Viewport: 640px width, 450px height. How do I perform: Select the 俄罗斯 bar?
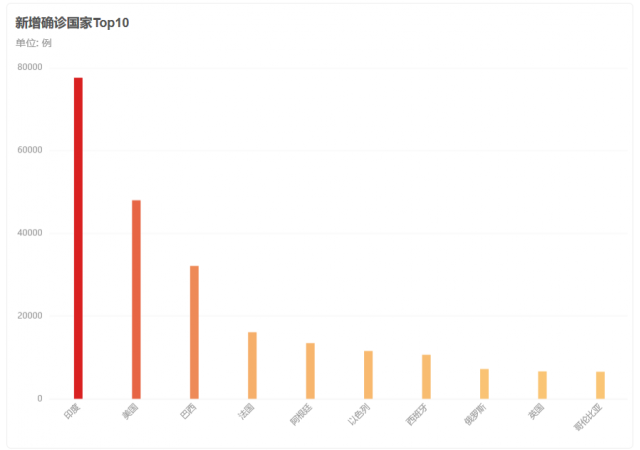[484, 384]
